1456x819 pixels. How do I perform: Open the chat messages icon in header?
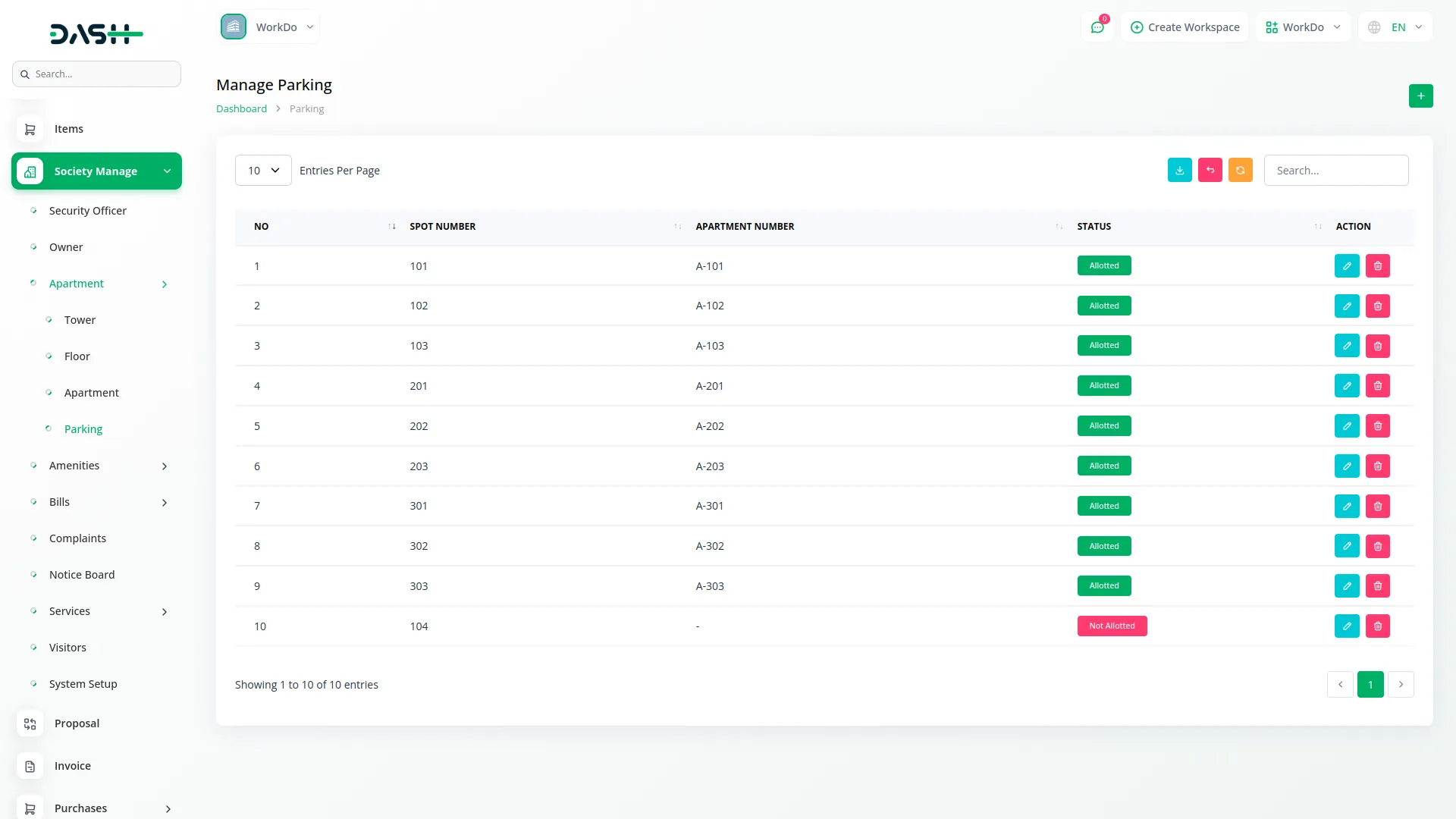[x=1097, y=27]
